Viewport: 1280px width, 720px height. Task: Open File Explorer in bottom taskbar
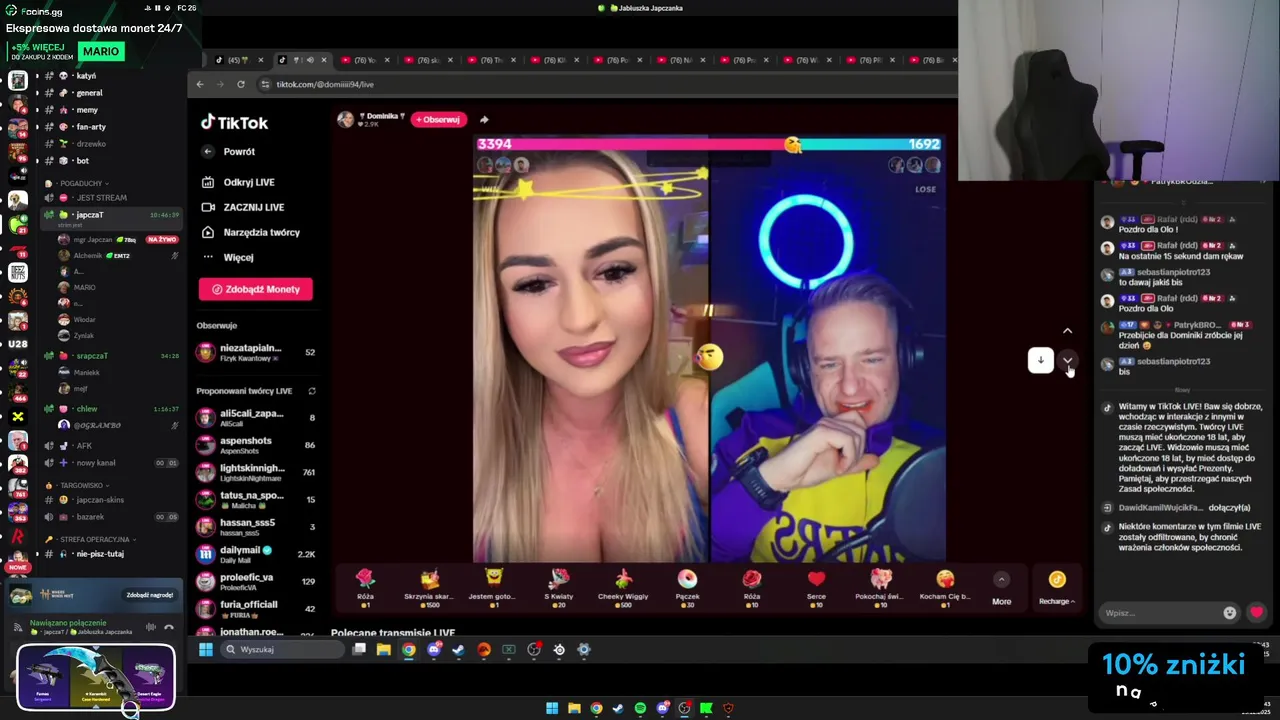point(574,708)
